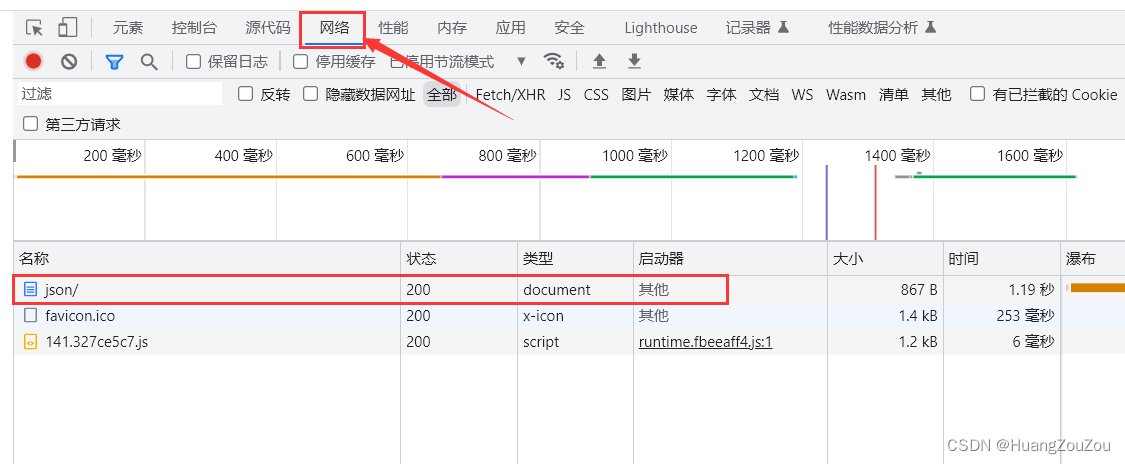1125x464 pixels.
Task: Filter requests by 其他 type
Action: click(936, 95)
